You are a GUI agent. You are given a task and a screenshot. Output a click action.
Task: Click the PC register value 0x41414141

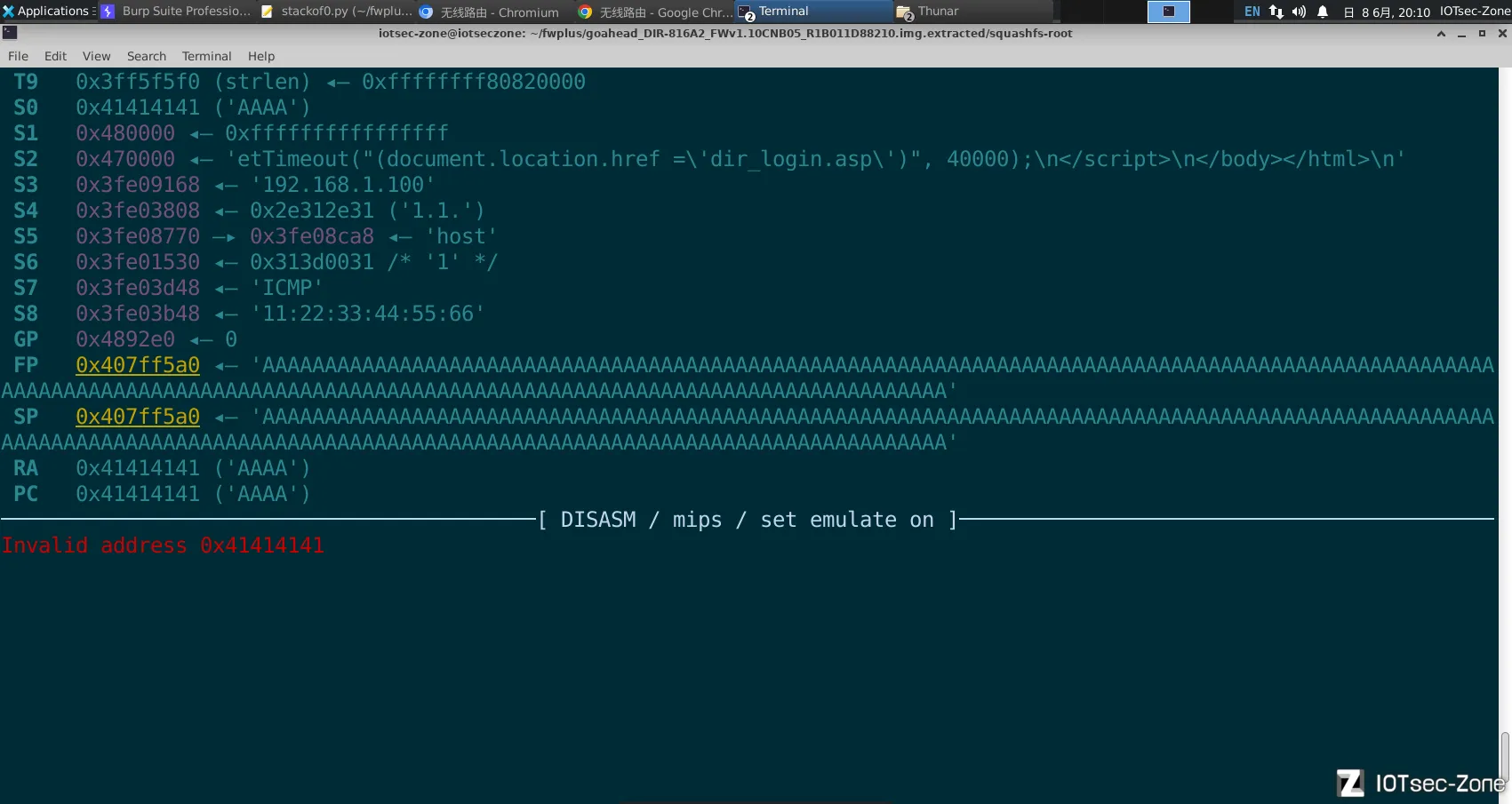tap(138, 494)
